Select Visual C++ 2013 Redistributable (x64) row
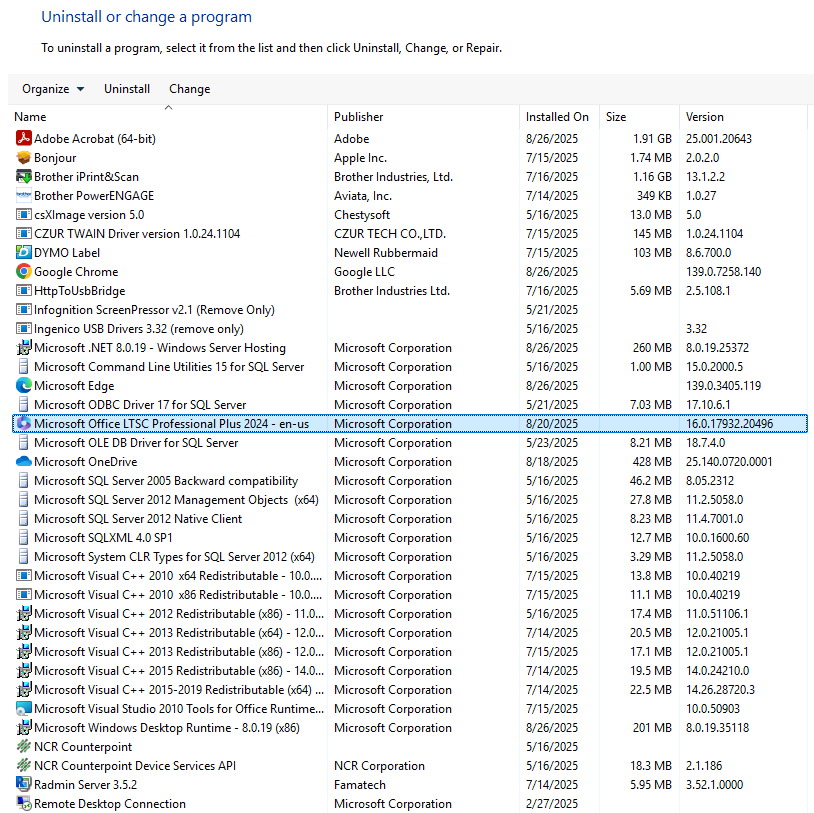The image size is (814, 813). click(x=410, y=633)
